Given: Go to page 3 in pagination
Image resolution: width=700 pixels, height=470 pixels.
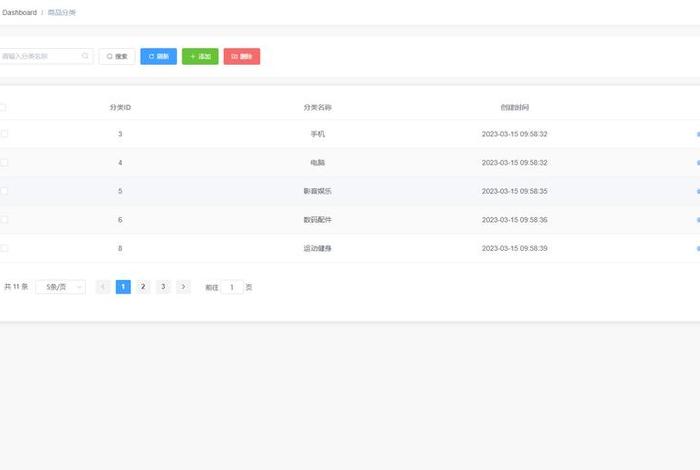Looking at the screenshot, I should point(163,287).
